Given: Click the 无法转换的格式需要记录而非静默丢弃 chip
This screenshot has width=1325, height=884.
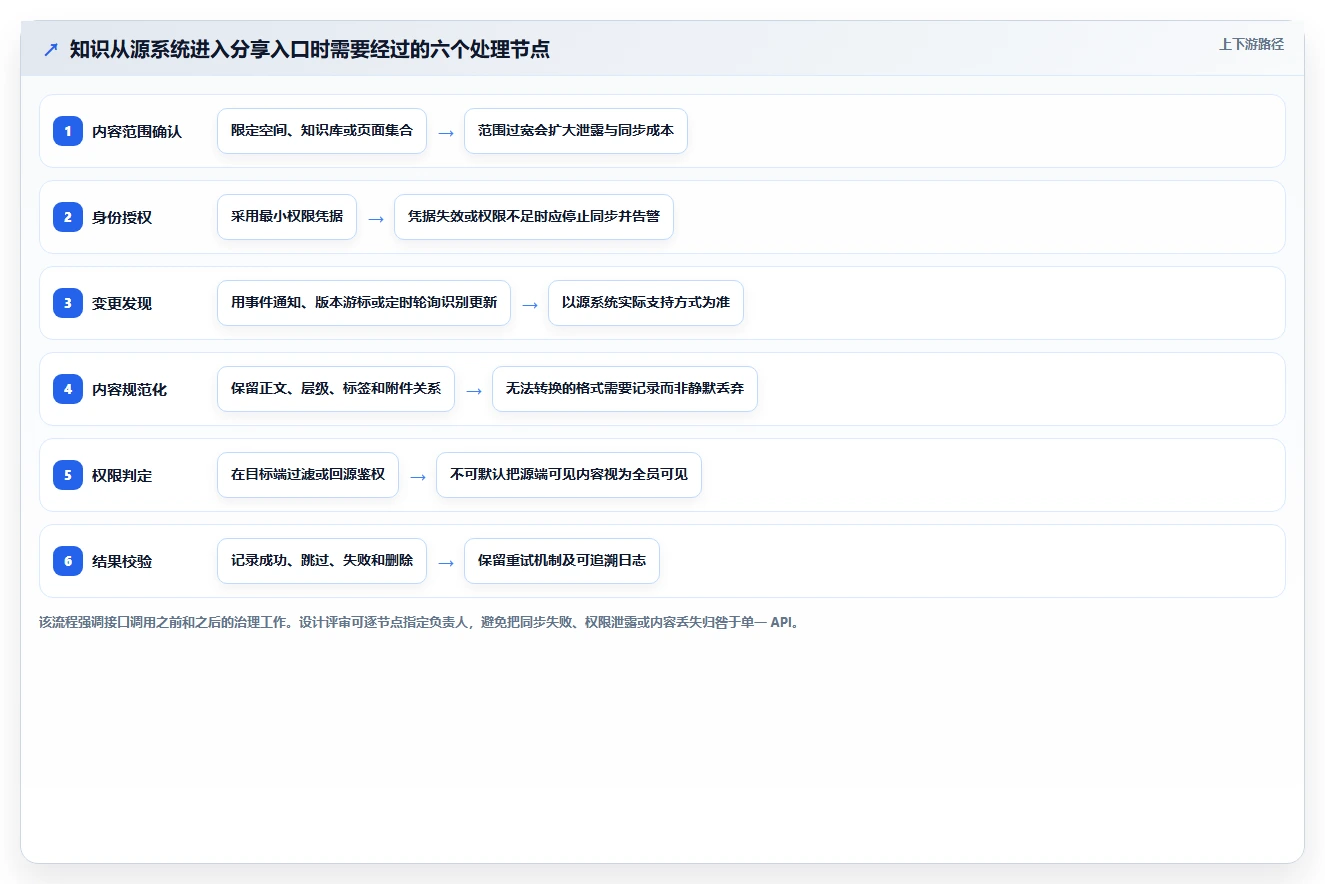Looking at the screenshot, I should [625, 389].
